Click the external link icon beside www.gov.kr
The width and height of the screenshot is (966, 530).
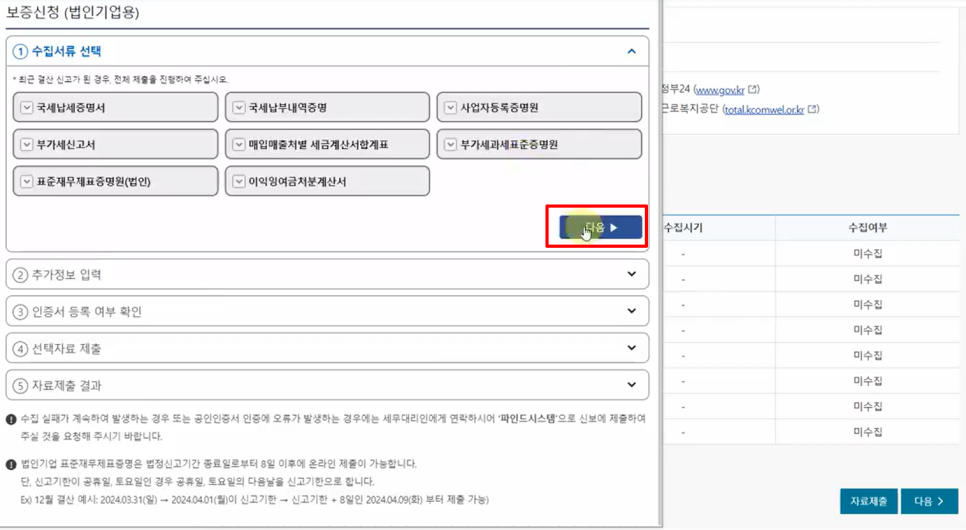click(754, 90)
